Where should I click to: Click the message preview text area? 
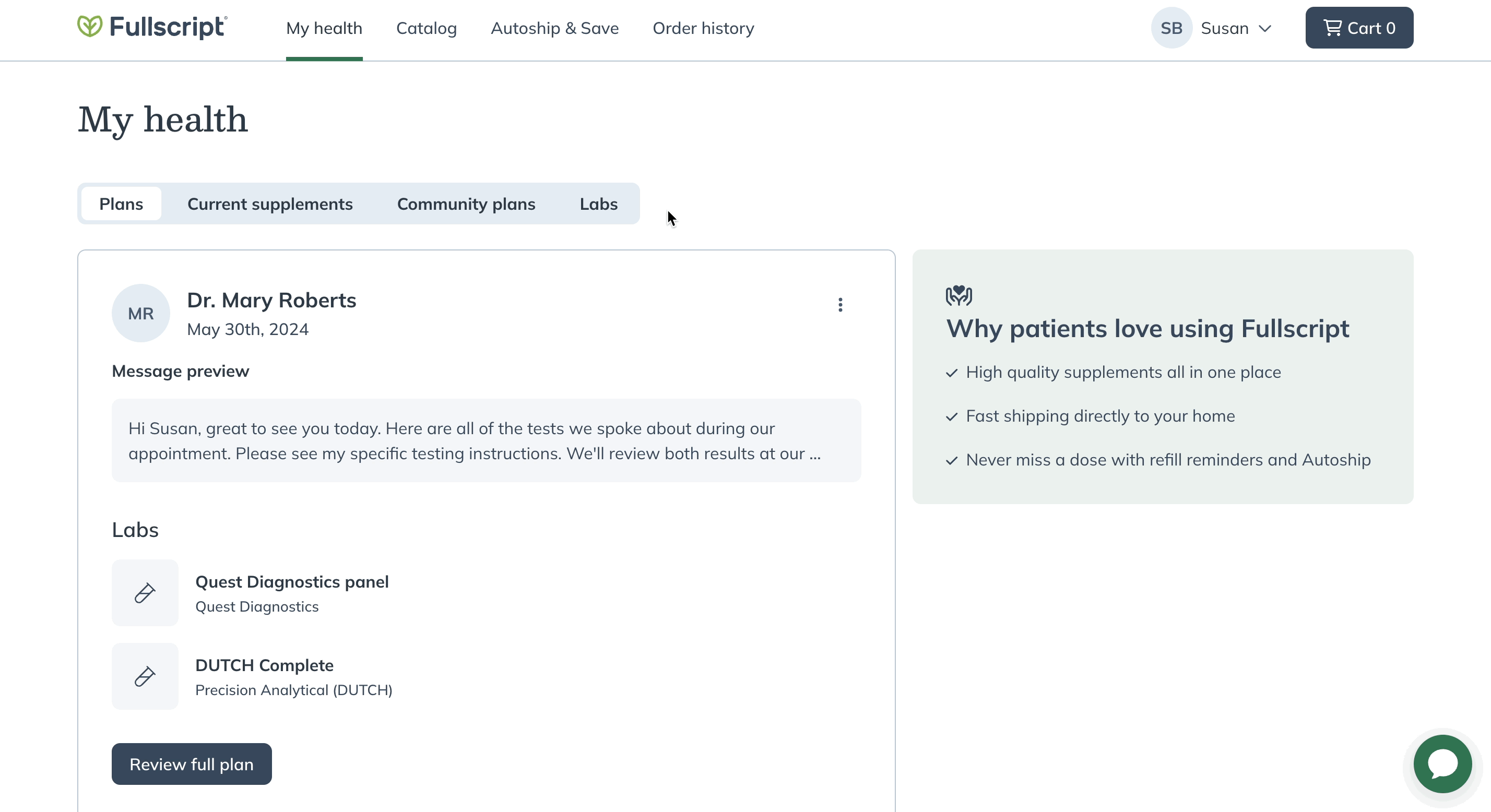[486, 440]
